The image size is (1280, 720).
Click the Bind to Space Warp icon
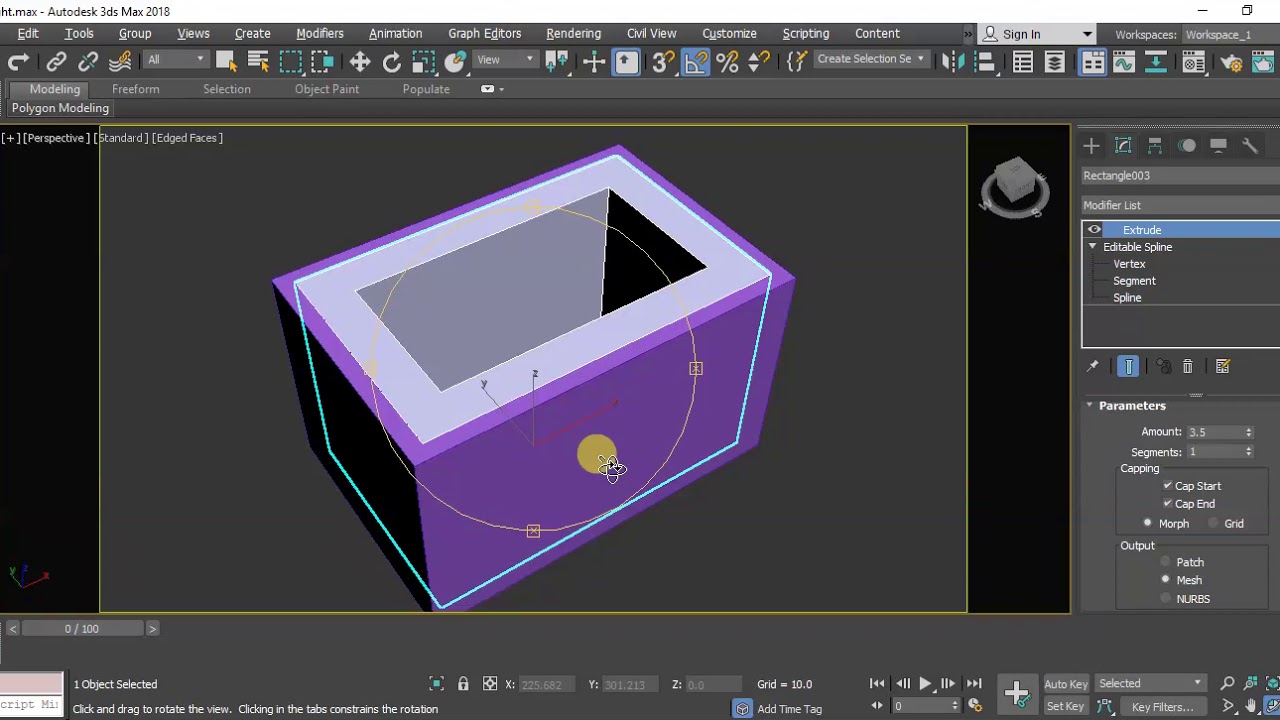[x=120, y=62]
